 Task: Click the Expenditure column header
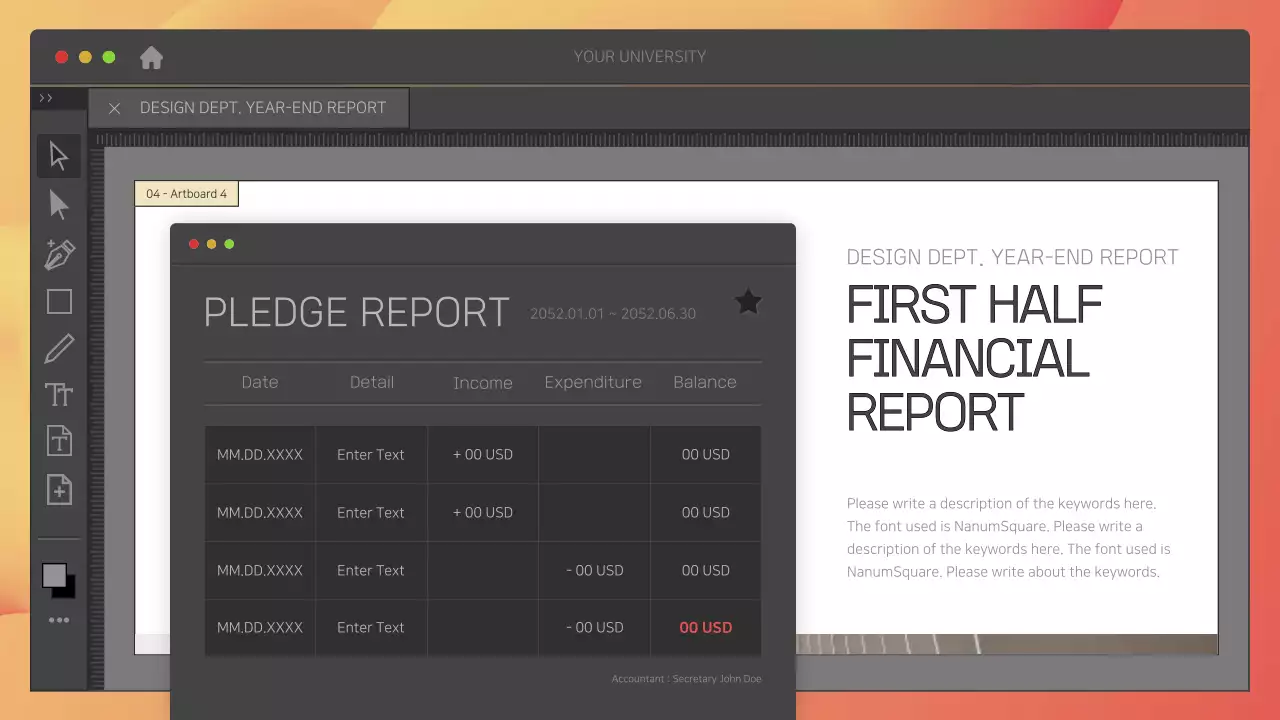593,382
